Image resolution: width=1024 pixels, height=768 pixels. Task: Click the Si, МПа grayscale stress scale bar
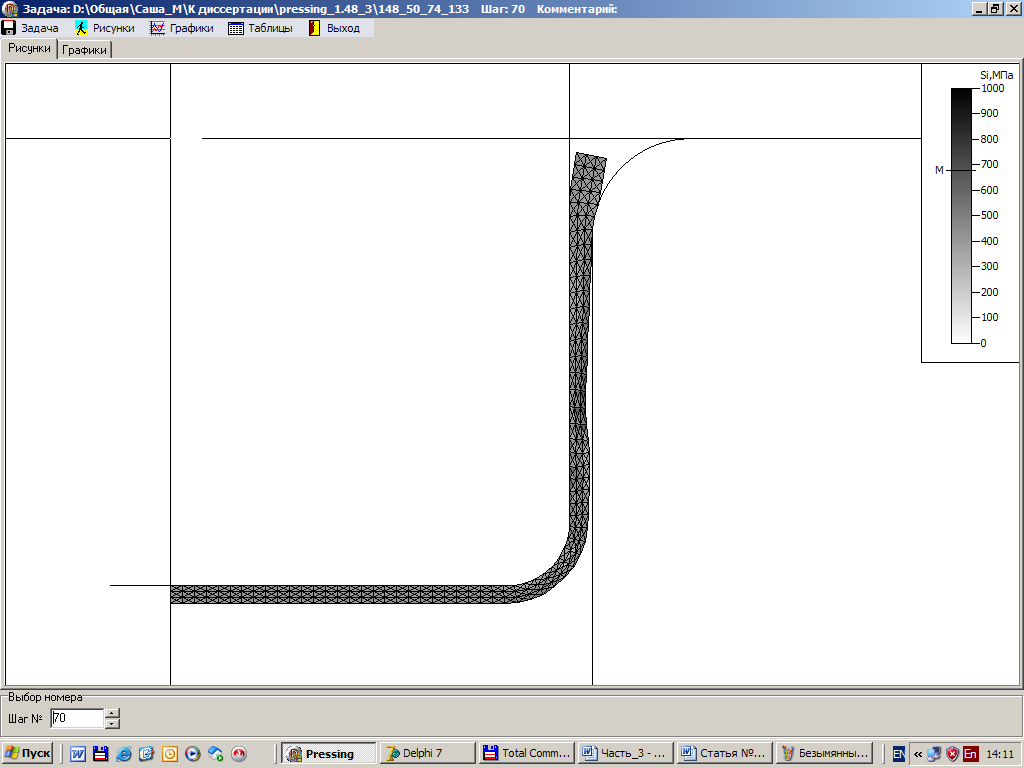click(961, 216)
